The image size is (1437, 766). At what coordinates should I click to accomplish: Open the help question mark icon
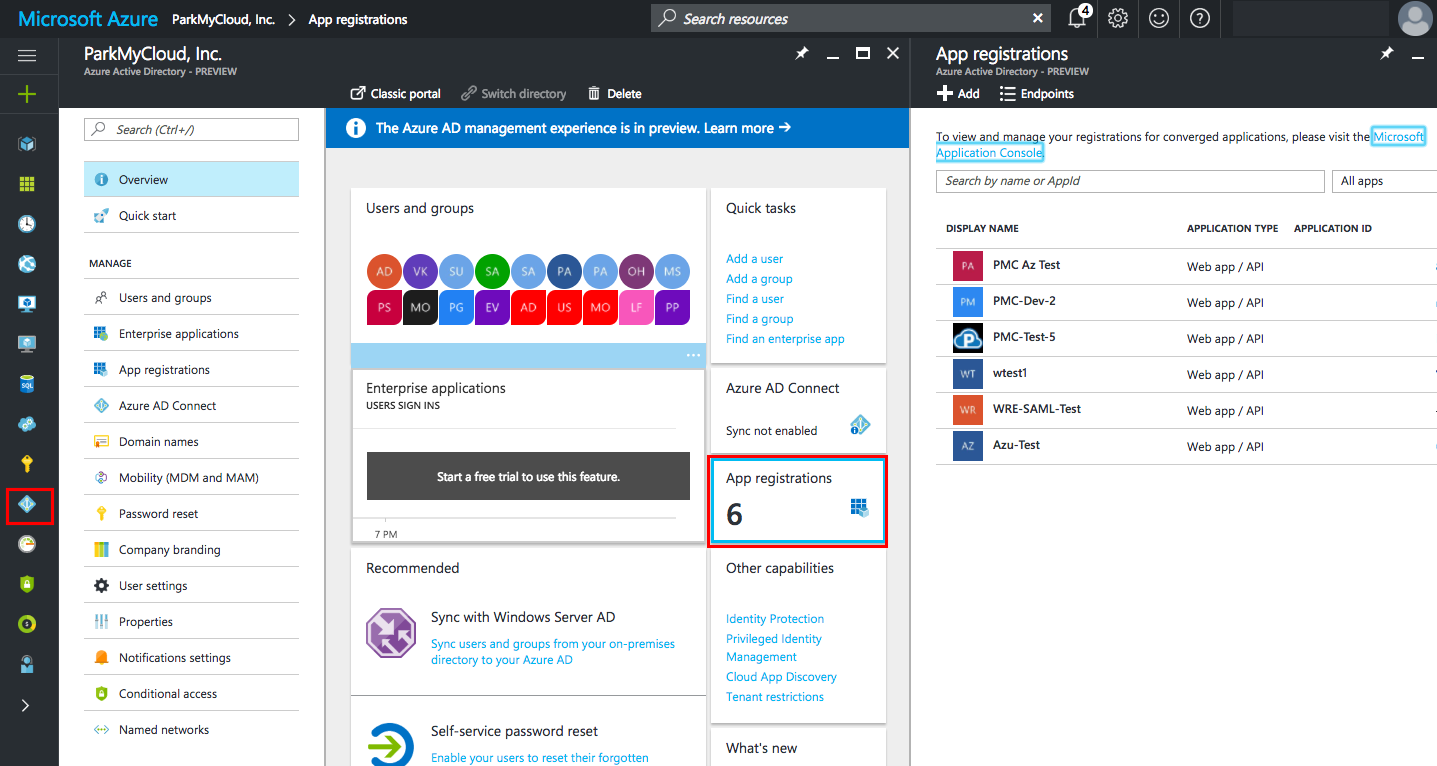click(1200, 18)
